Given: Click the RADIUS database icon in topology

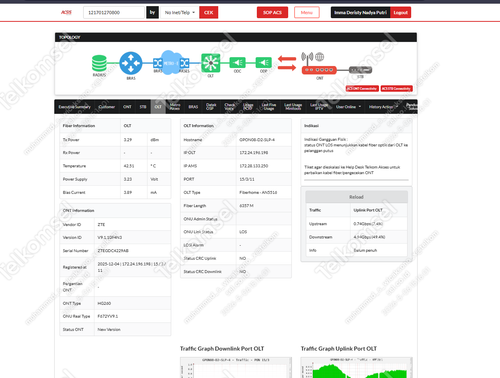Looking at the screenshot, I should [x=99, y=63].
